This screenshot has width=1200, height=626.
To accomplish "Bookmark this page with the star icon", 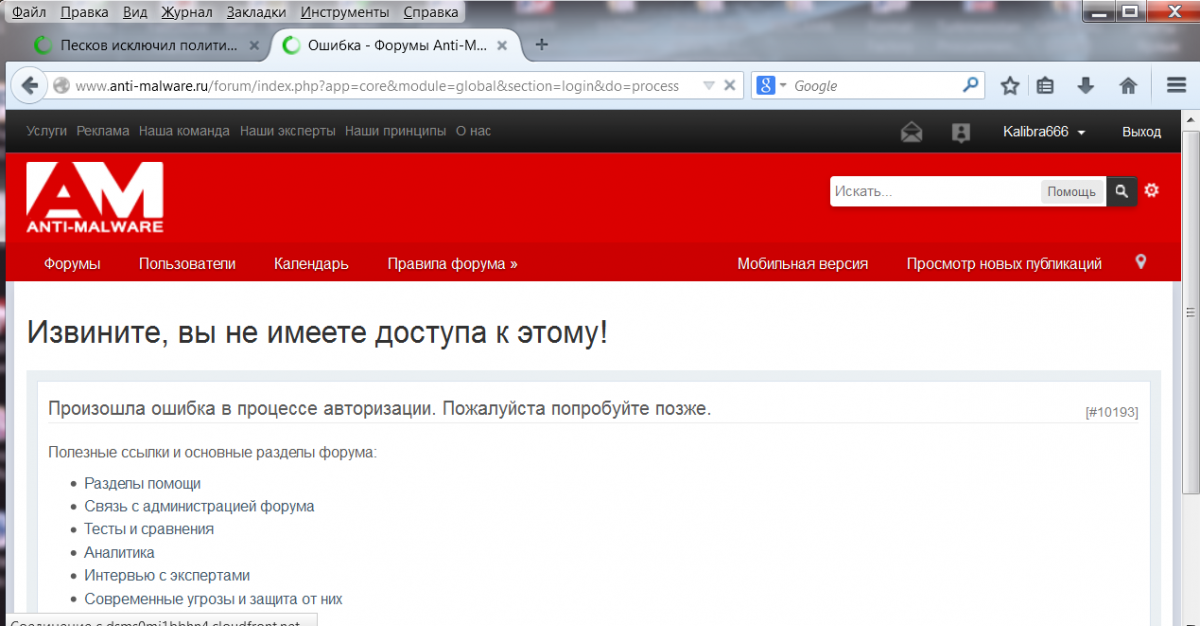I will [x=1010, y=85].
